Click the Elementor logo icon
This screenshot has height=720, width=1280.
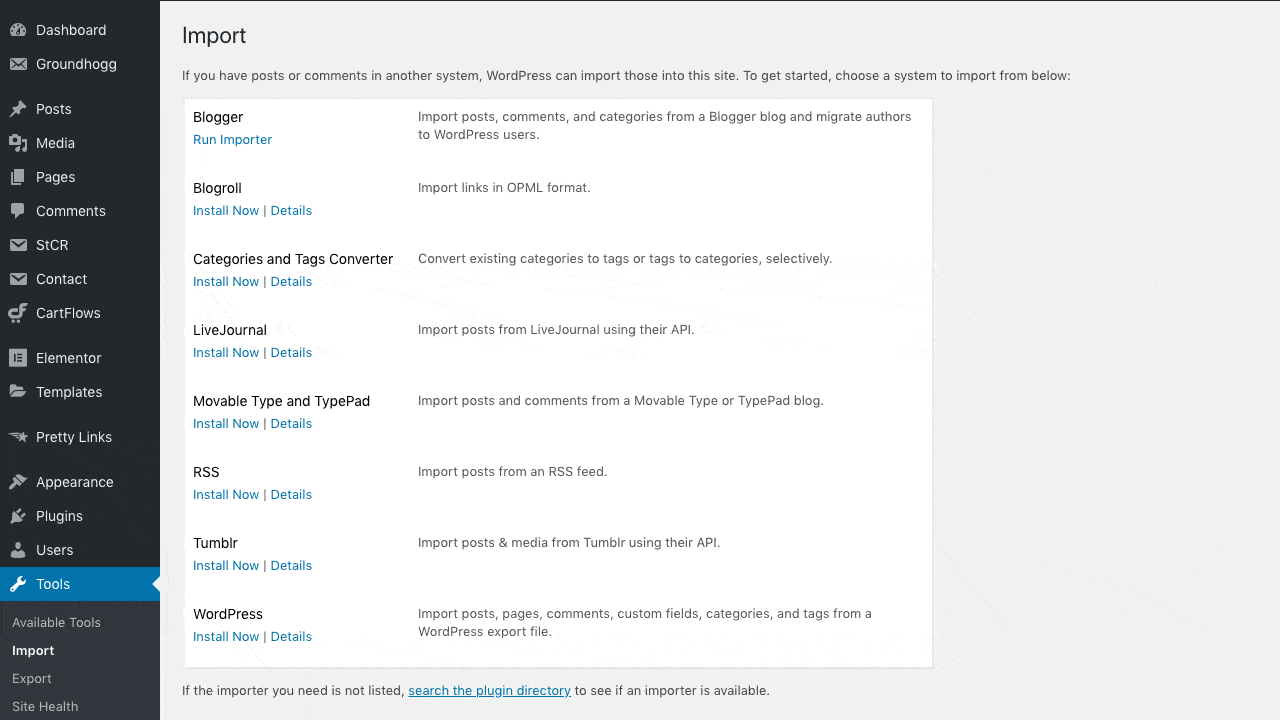18,358
